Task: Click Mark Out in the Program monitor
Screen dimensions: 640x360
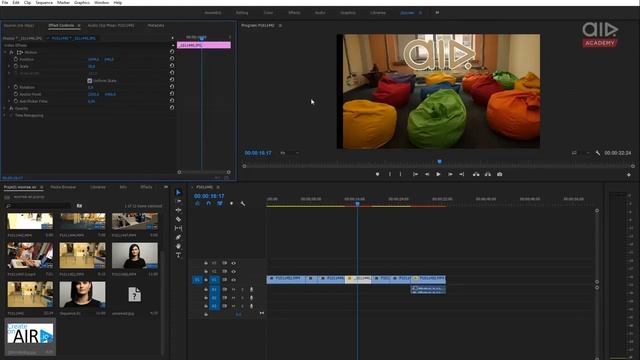Action: pos(400,174)
